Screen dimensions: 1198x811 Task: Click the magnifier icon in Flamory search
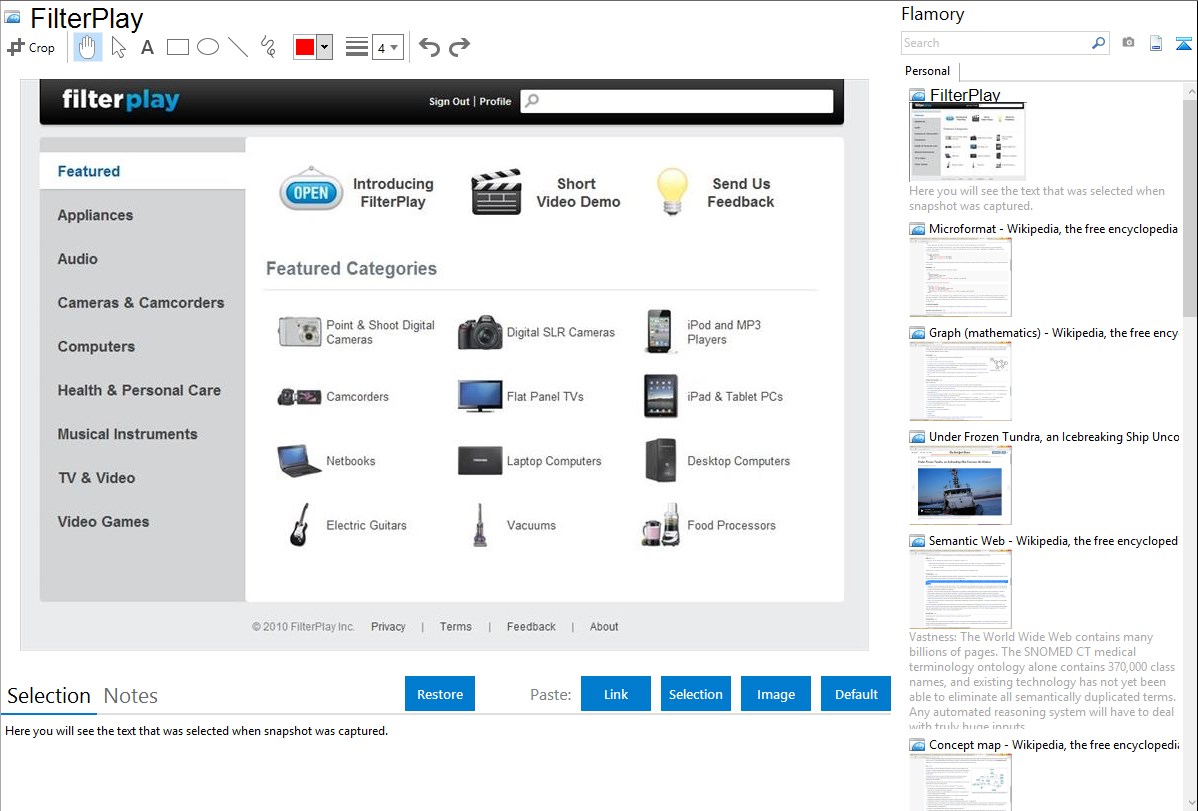pos(1099,43)
